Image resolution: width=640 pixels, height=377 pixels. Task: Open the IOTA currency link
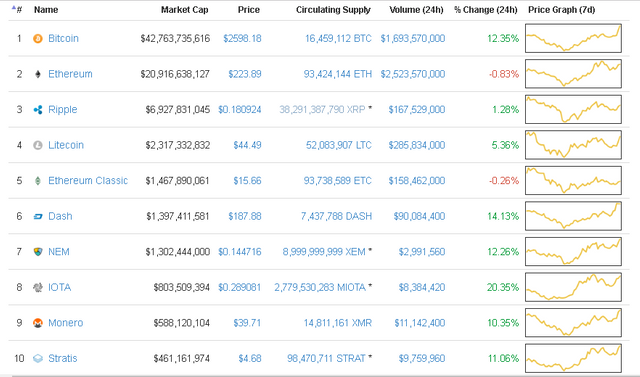[x=60, y=287]
